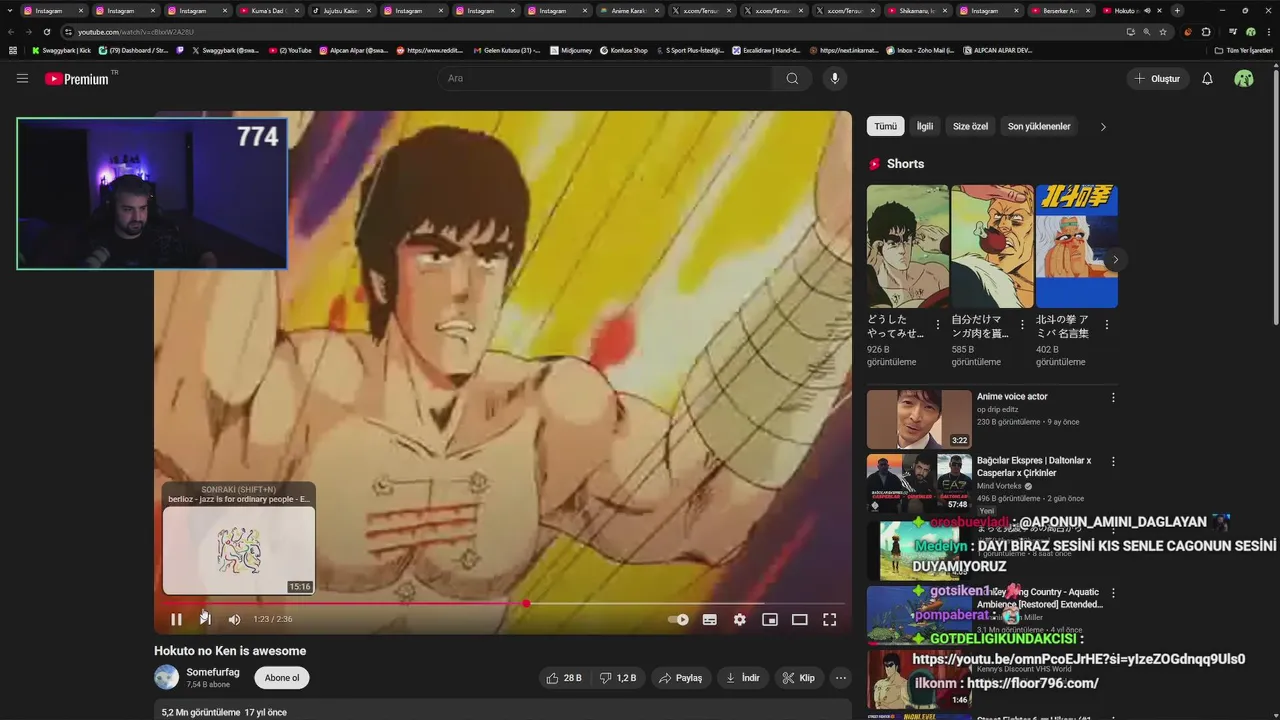Open Anime voice actor video thumbnail
Screen dimensions: 1280x720
(x=919, y=419)
